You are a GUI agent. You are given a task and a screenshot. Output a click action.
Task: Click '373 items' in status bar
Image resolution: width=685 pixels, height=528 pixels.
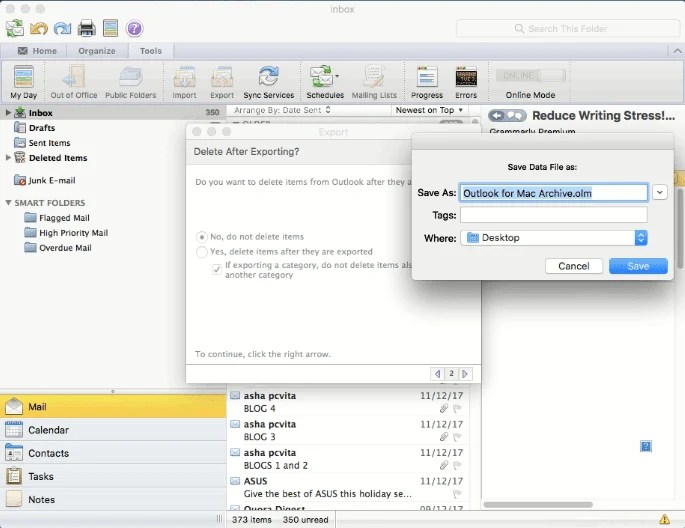tap(252, 520)
